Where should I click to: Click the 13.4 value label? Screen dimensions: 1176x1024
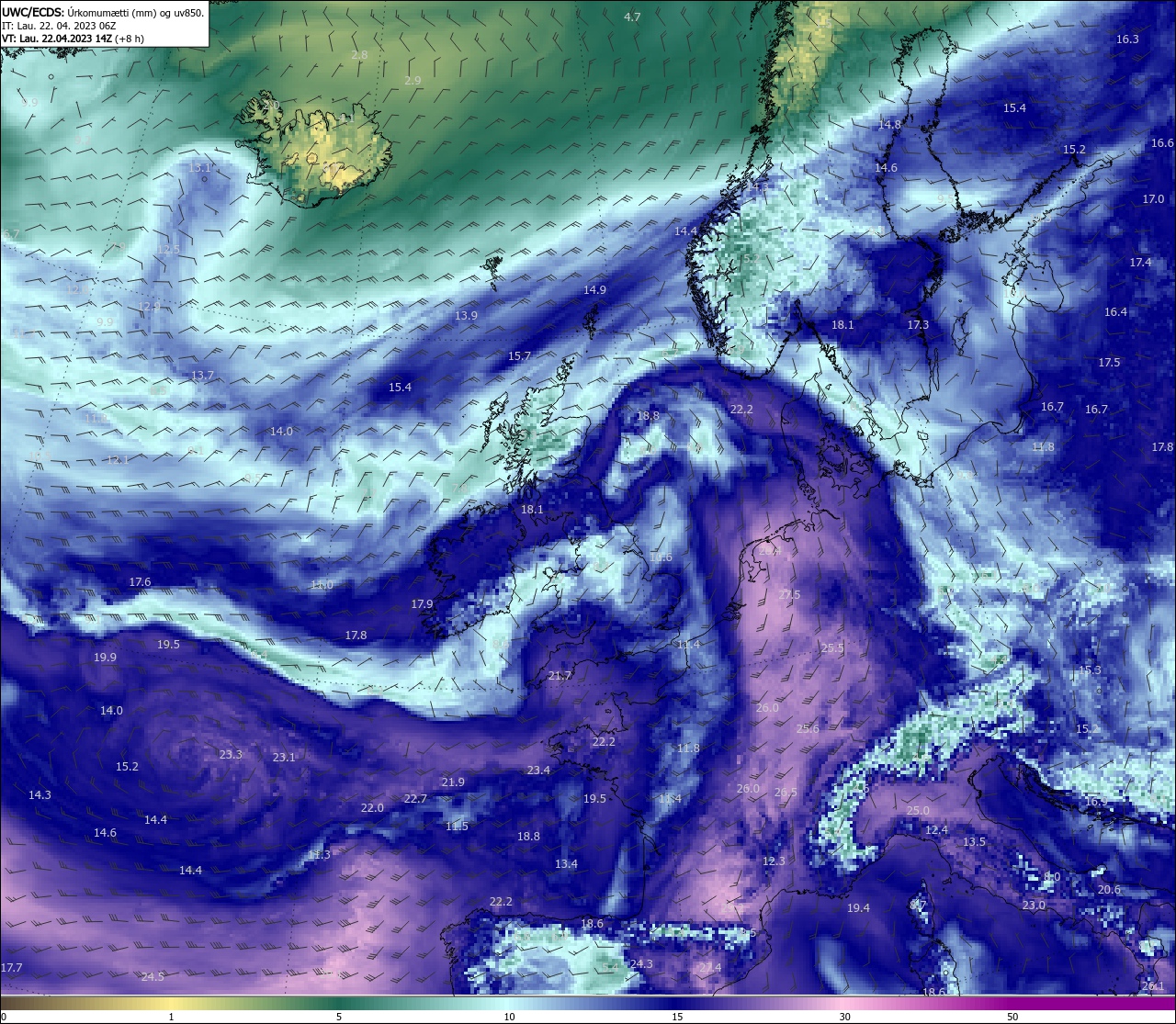point(566,864)
